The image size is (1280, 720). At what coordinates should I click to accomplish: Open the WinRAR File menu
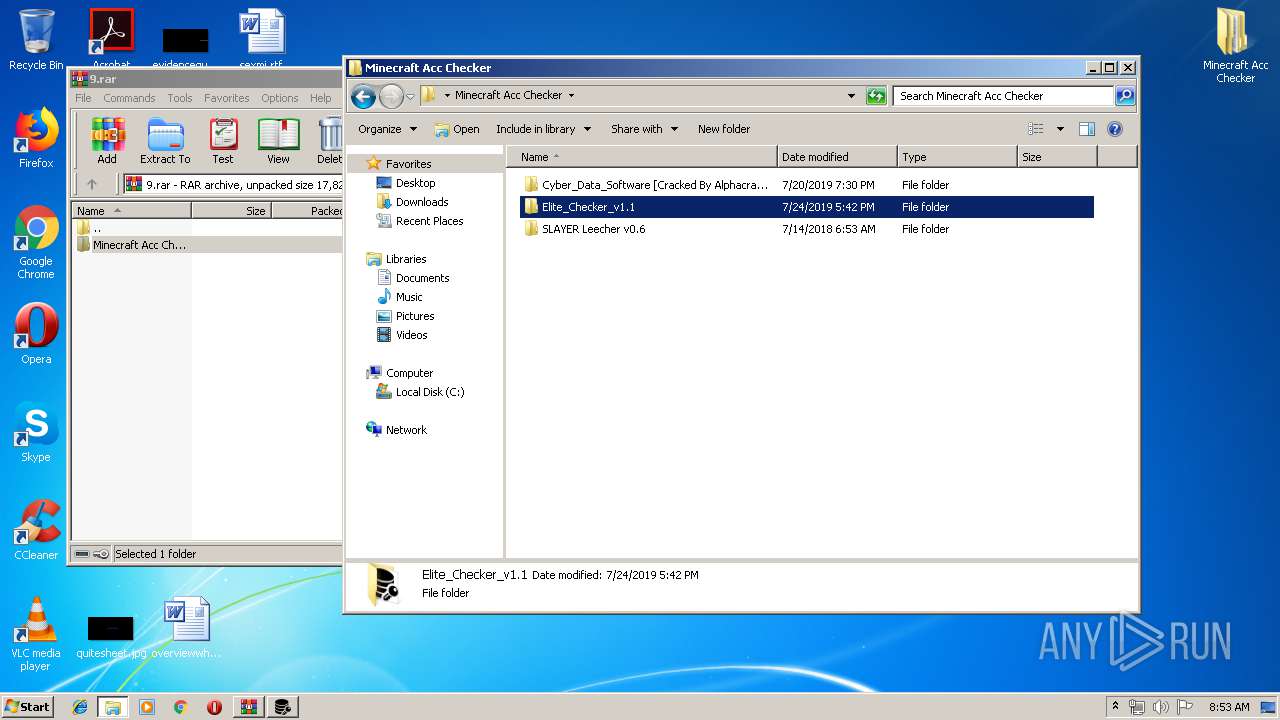coord(83,98)
